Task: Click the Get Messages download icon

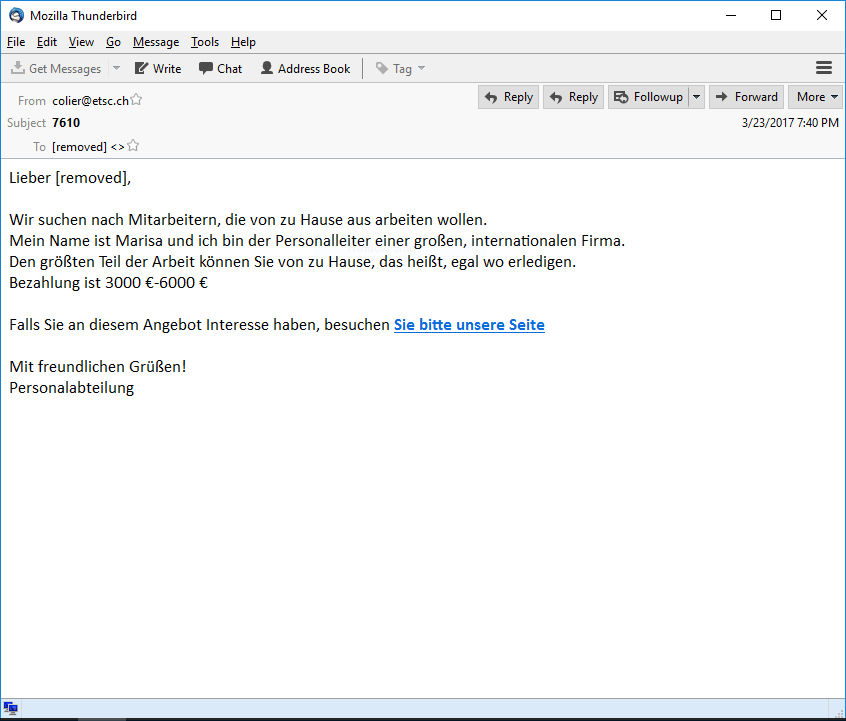Action: pos(18,69)
